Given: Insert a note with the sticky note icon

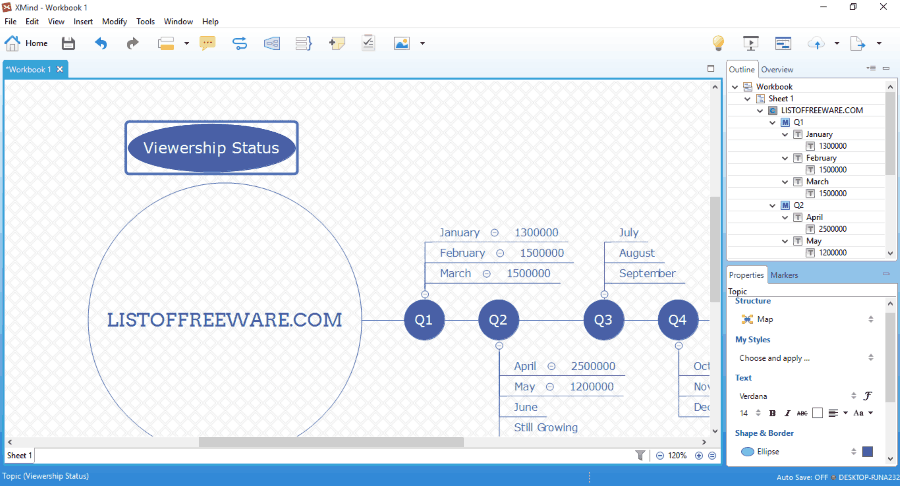Looking at the screenshot, I should [337, 43].
